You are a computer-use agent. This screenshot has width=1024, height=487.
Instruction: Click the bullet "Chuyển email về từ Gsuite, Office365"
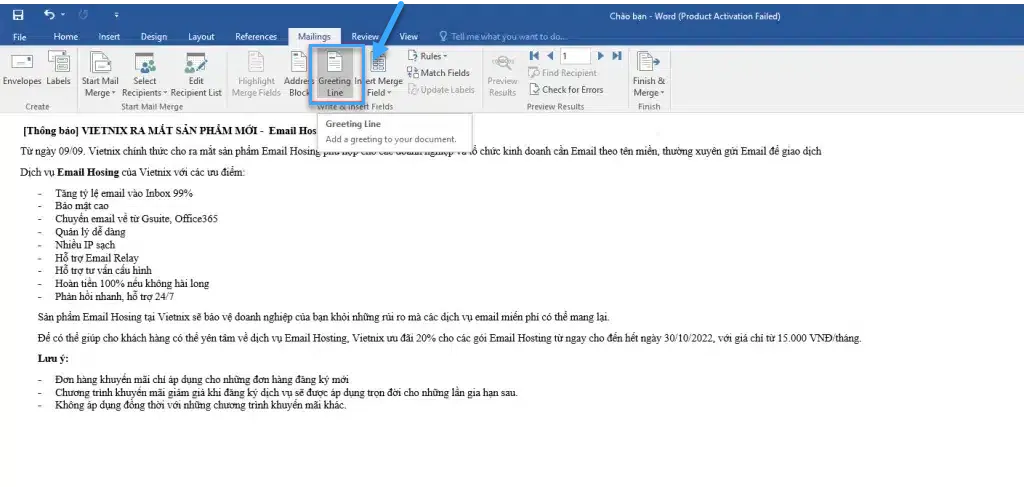[136, 219]
